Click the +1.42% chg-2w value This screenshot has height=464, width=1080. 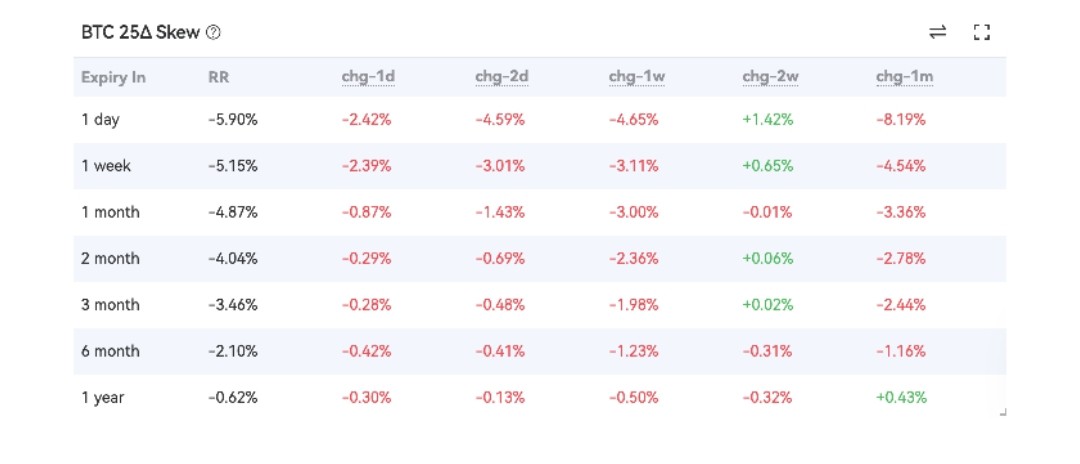tap(767, 119)
